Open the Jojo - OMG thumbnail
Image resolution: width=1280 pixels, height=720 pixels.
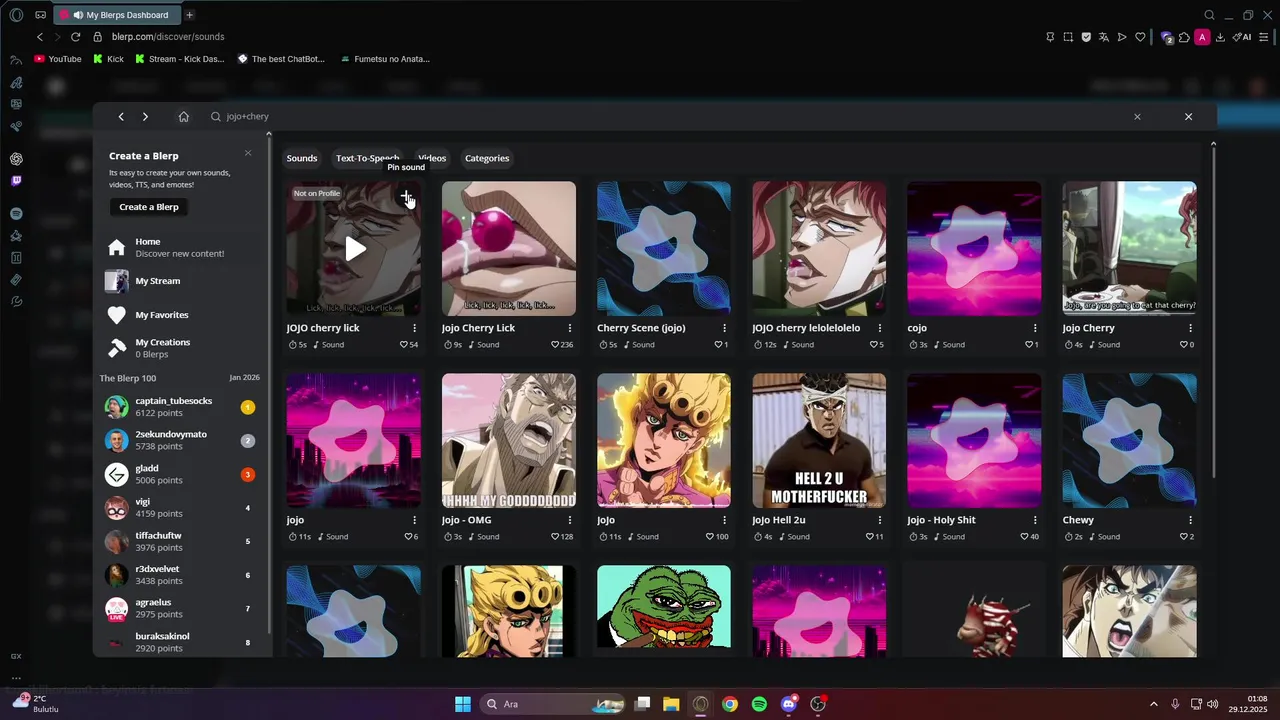click(509, 441)
